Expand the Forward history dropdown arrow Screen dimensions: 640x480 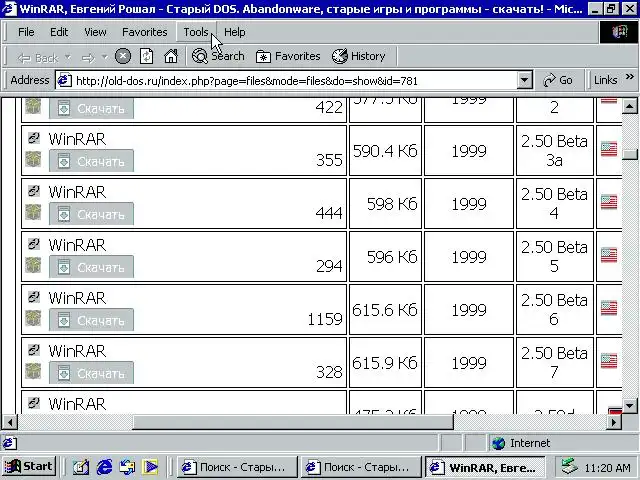(104, 57)
